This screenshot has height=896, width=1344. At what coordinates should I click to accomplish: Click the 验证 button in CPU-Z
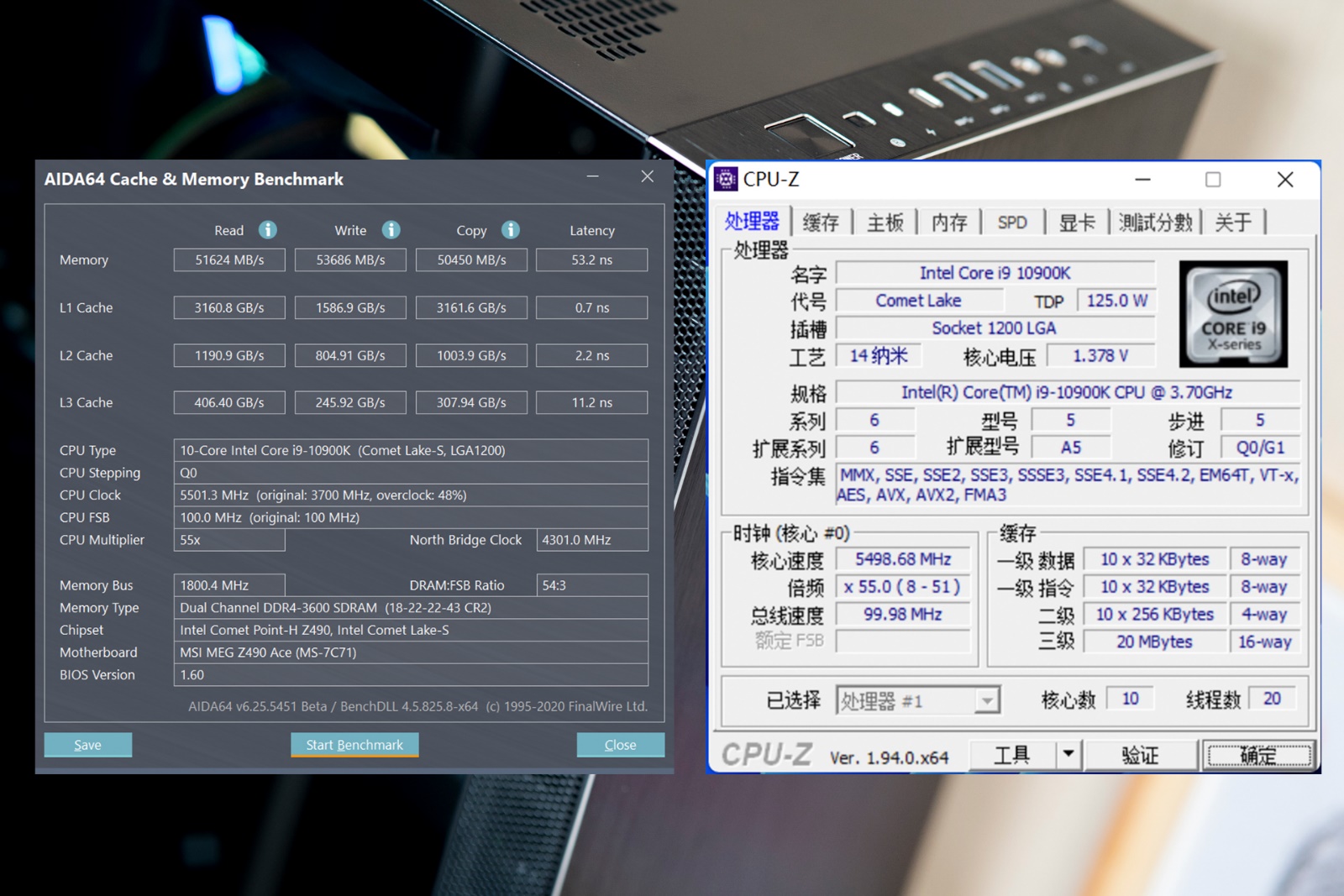[1141, 755]
